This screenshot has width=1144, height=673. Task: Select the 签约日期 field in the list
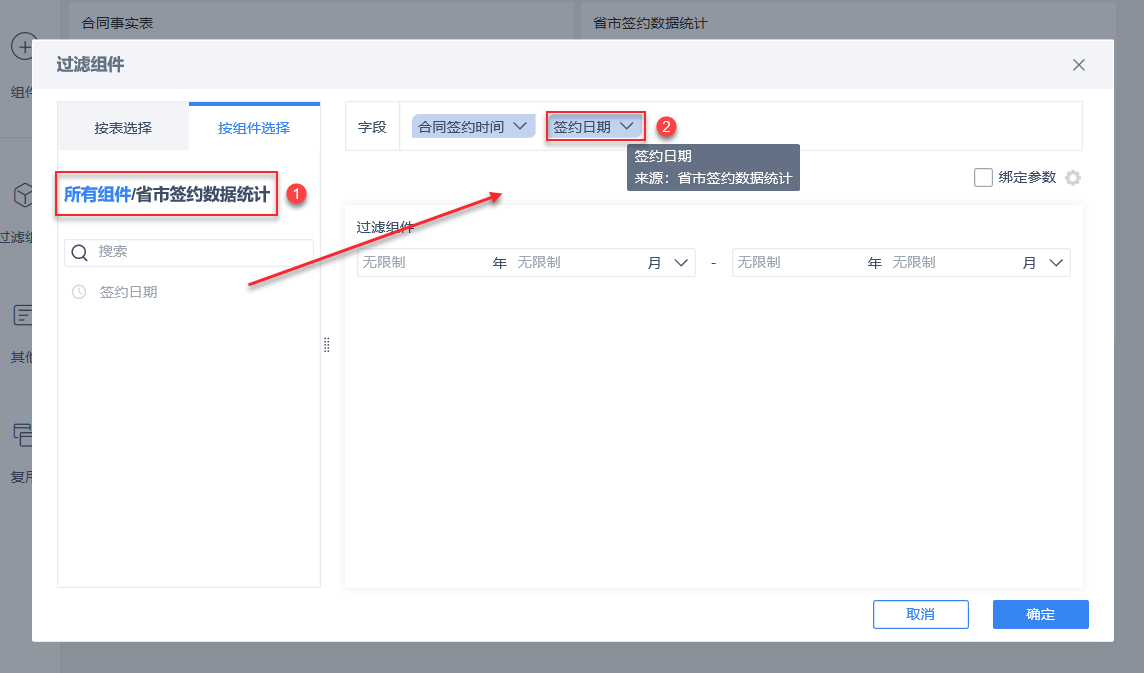coord(128,292)
